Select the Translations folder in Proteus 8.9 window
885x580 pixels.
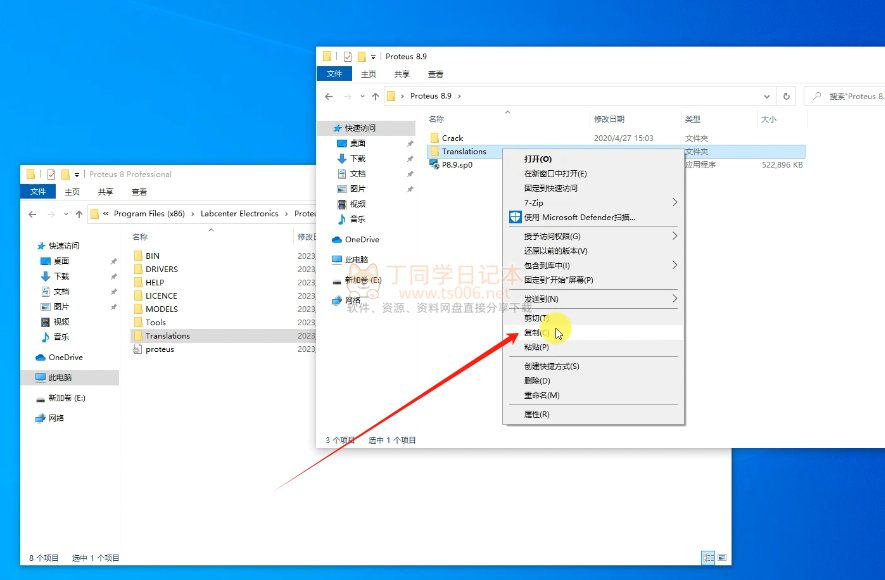click(x=463, y=151)
